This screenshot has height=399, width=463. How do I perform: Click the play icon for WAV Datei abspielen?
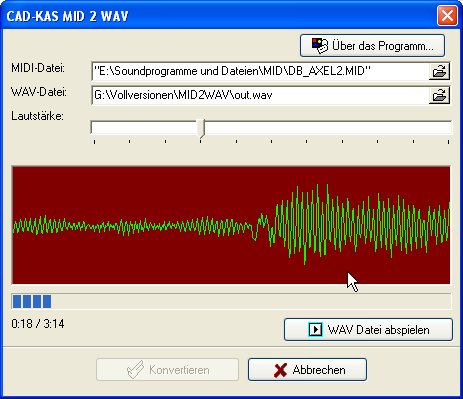point(315,330)
